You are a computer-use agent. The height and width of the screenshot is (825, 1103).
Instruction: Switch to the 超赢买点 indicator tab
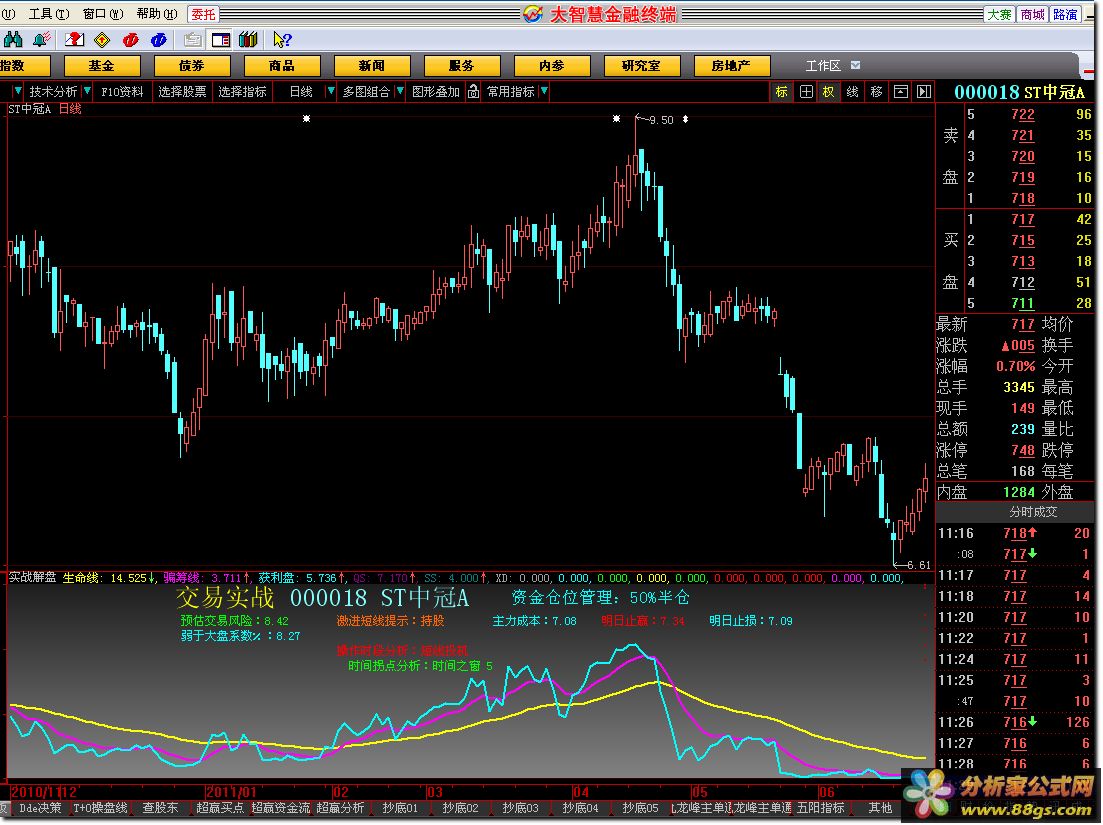click(x=220, y=808)
